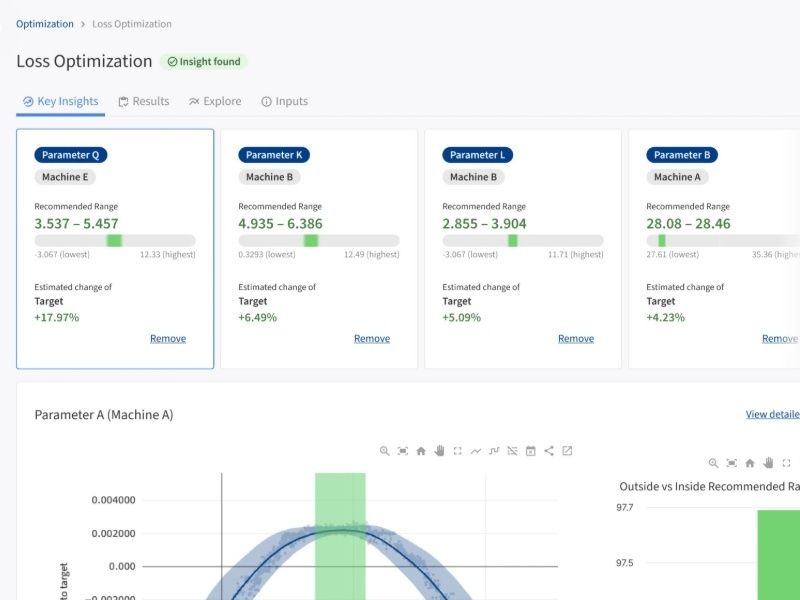Viewport: 800px width, 600px height.
Task: Click box-select icon on Outside vs Inside chart
Action: click(x=786, y=463)
